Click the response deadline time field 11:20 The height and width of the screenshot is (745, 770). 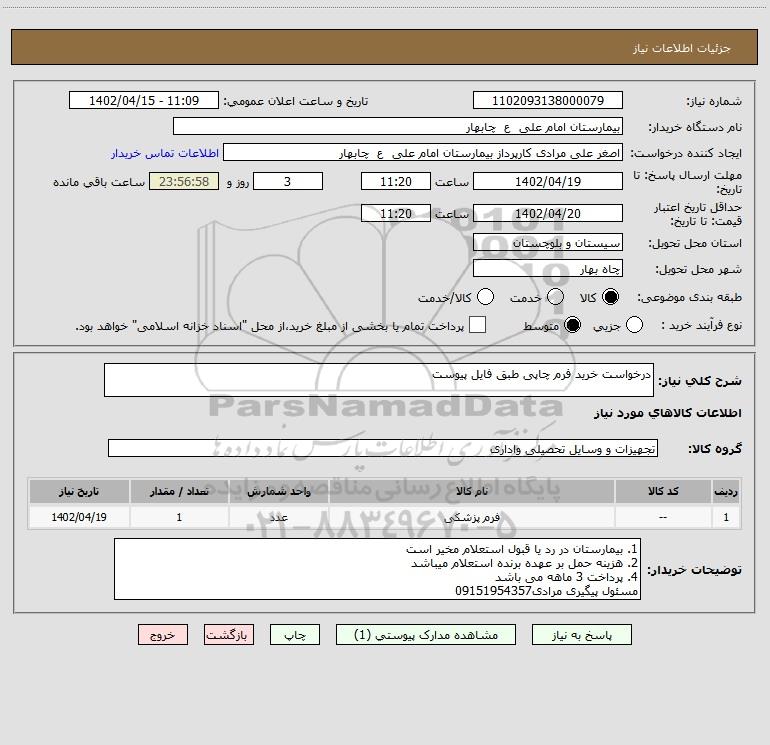(396, 181)
